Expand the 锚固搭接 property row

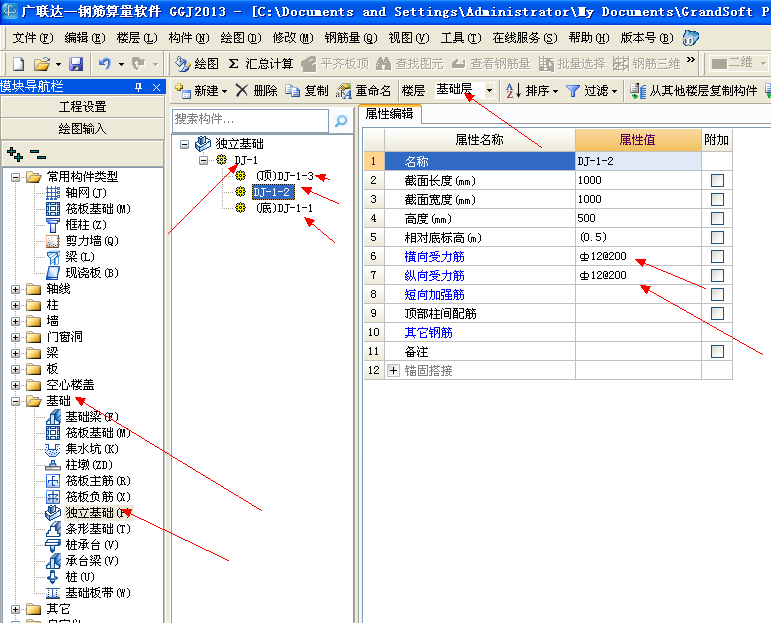click(393, 371)
